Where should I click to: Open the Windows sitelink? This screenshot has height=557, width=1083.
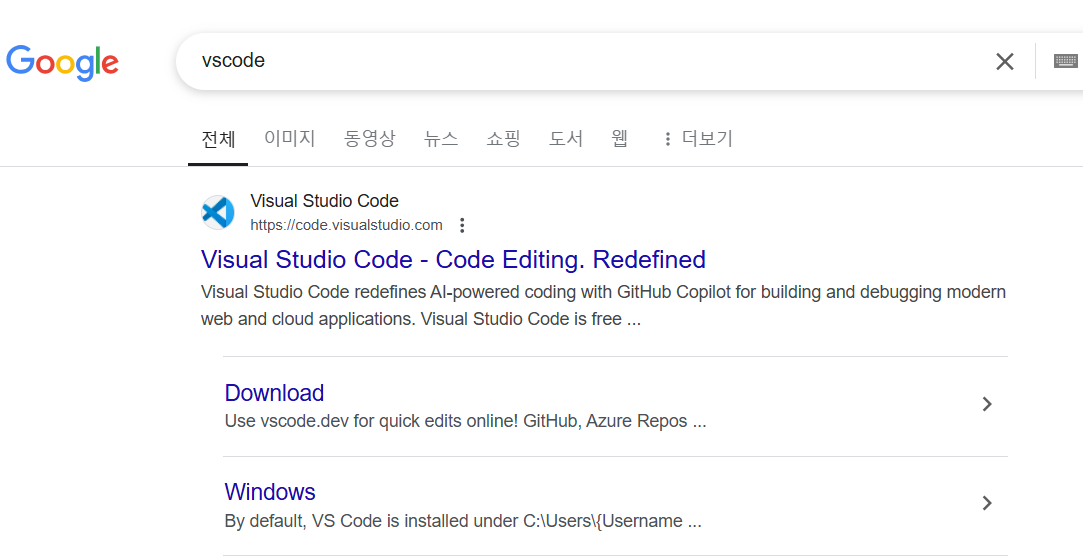[270, 492]
